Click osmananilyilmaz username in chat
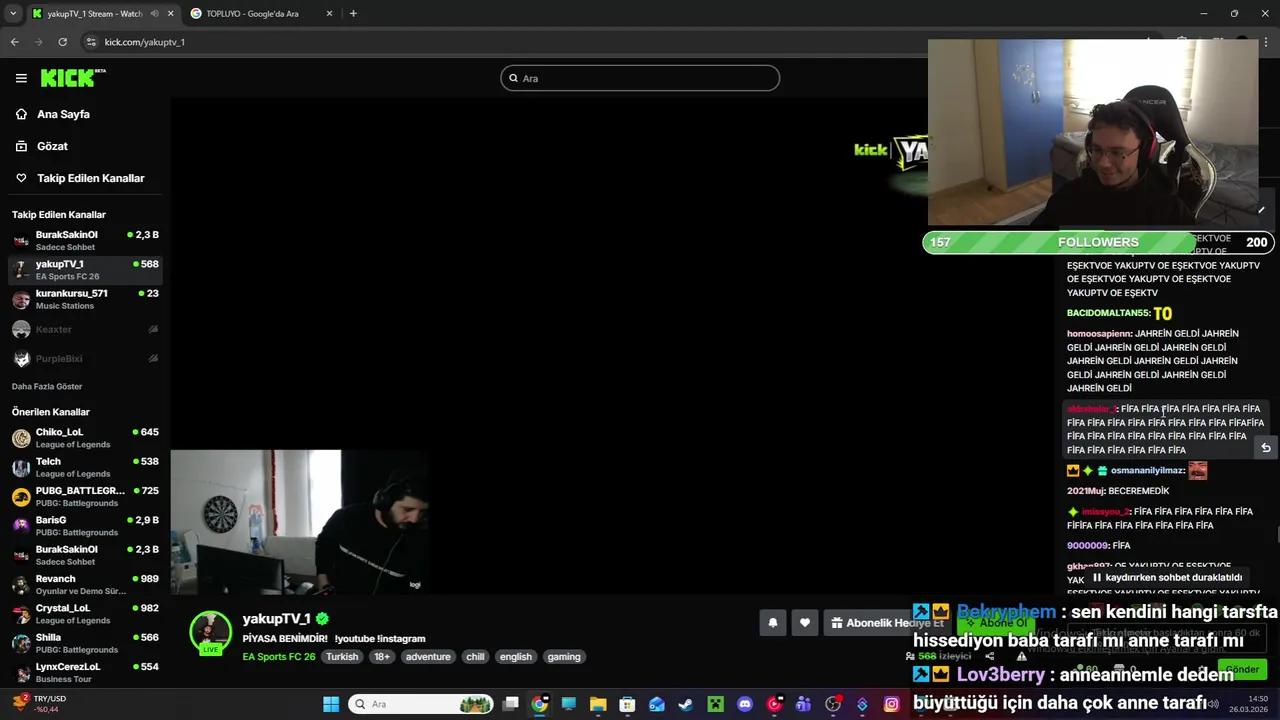Image resolution: width=1280 pixels, height=720 pixels. [x=1147, y=471]
